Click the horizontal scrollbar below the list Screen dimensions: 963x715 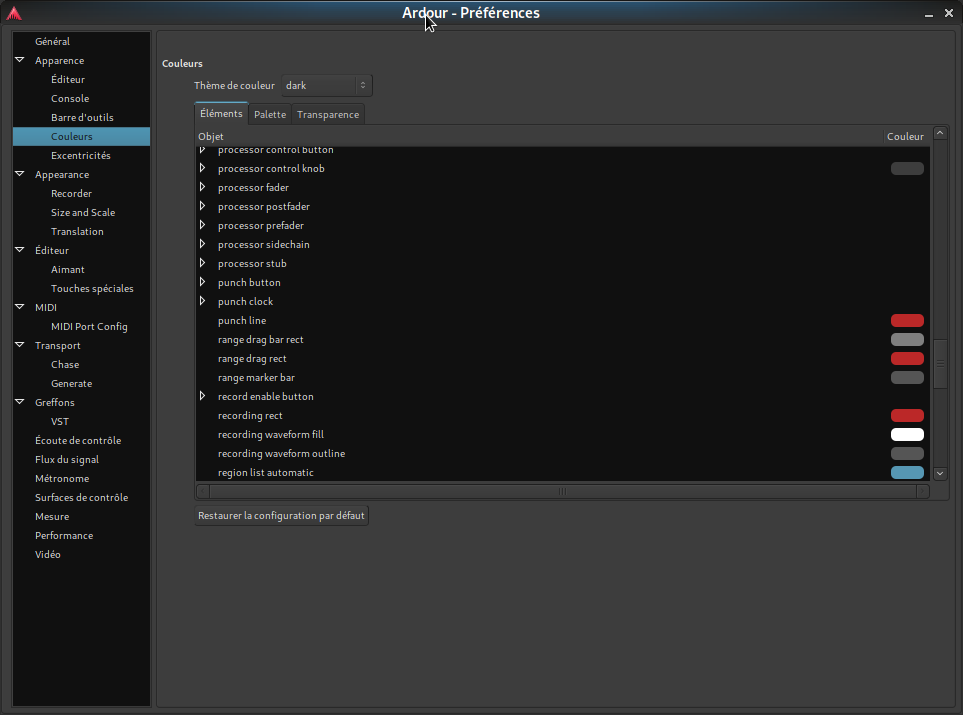(x=562, y=491)
